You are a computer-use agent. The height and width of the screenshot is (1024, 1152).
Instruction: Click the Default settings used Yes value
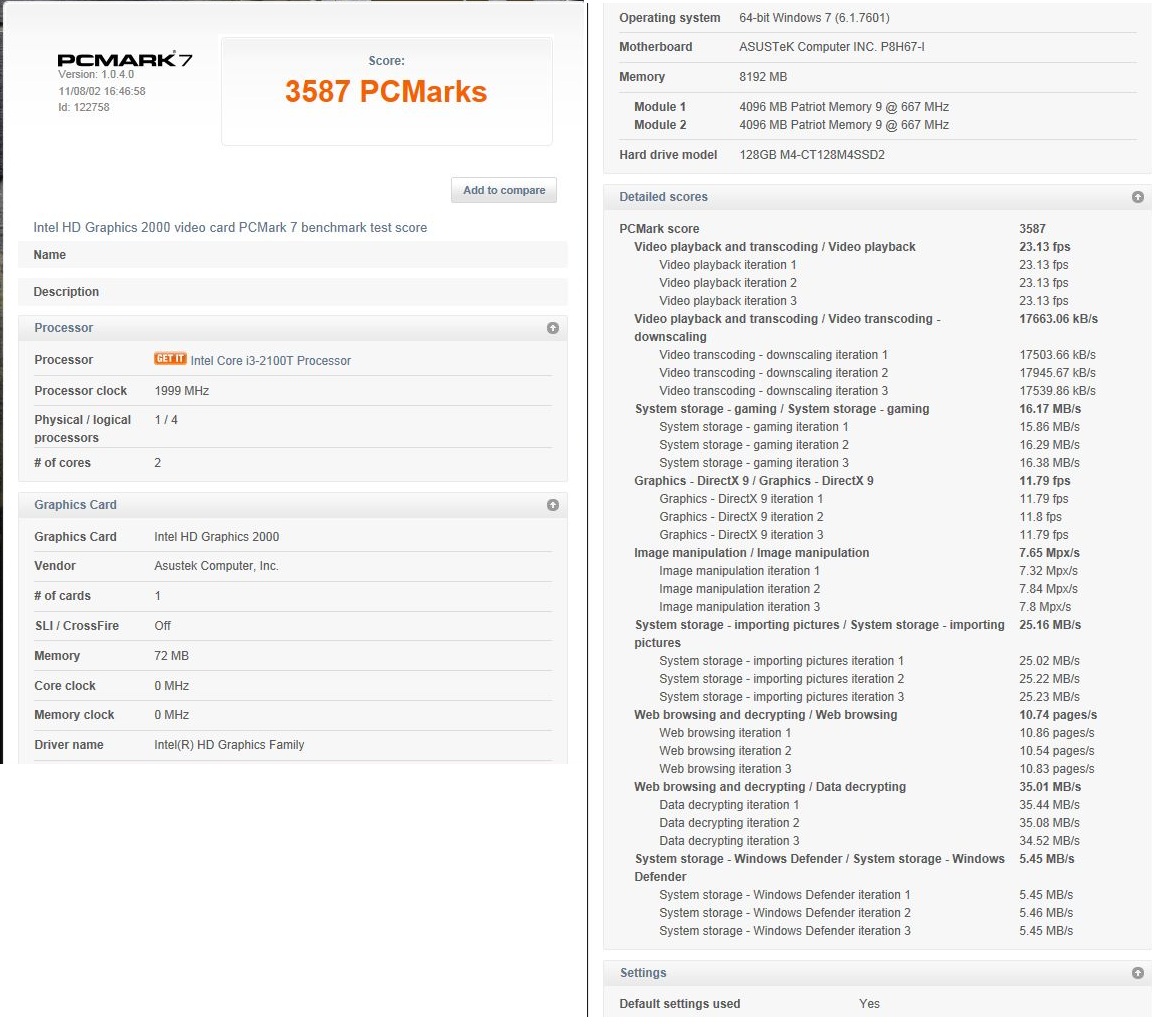tap(869, 1003)
